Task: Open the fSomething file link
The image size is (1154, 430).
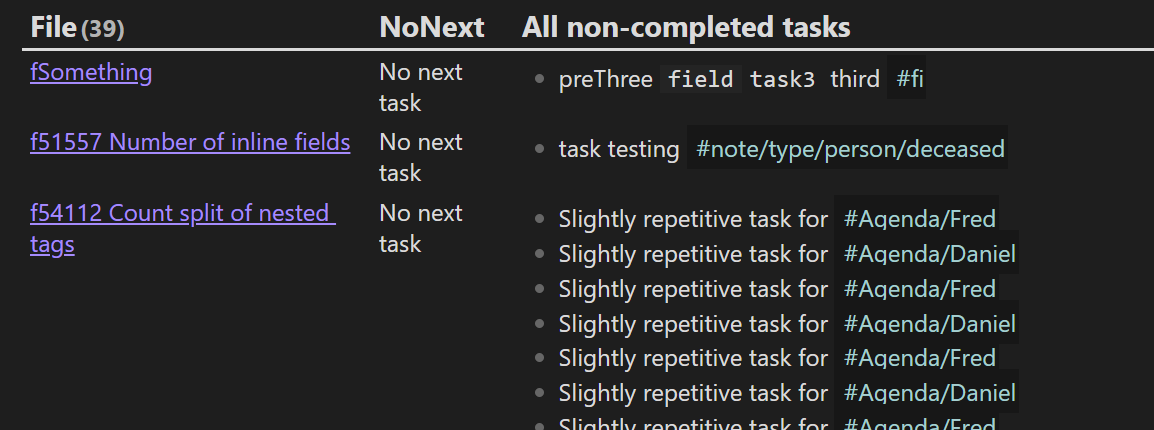Action: (91, 72)
